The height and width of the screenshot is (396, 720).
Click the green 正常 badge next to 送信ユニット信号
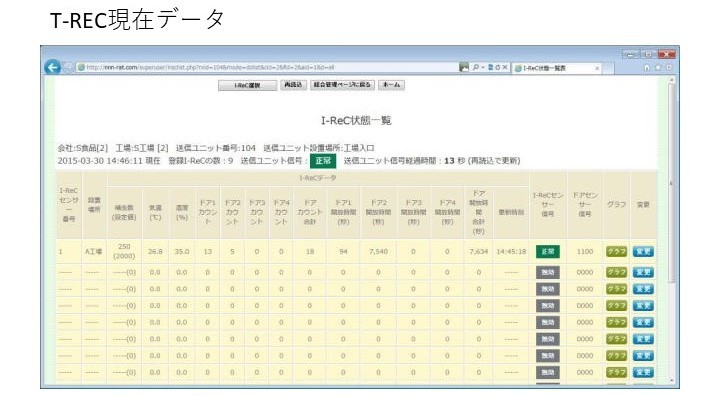coord(323,161)
